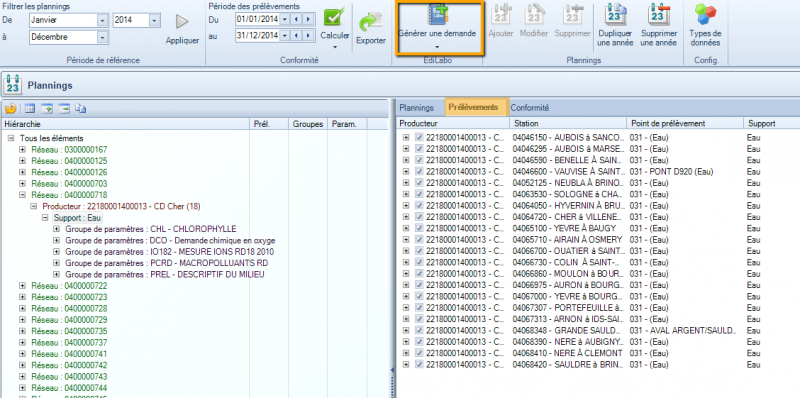The width and height of the screenshot is (800, 398).
Task: Click the refresh icon in hierarchy toolbar
Action: [11, 108]
